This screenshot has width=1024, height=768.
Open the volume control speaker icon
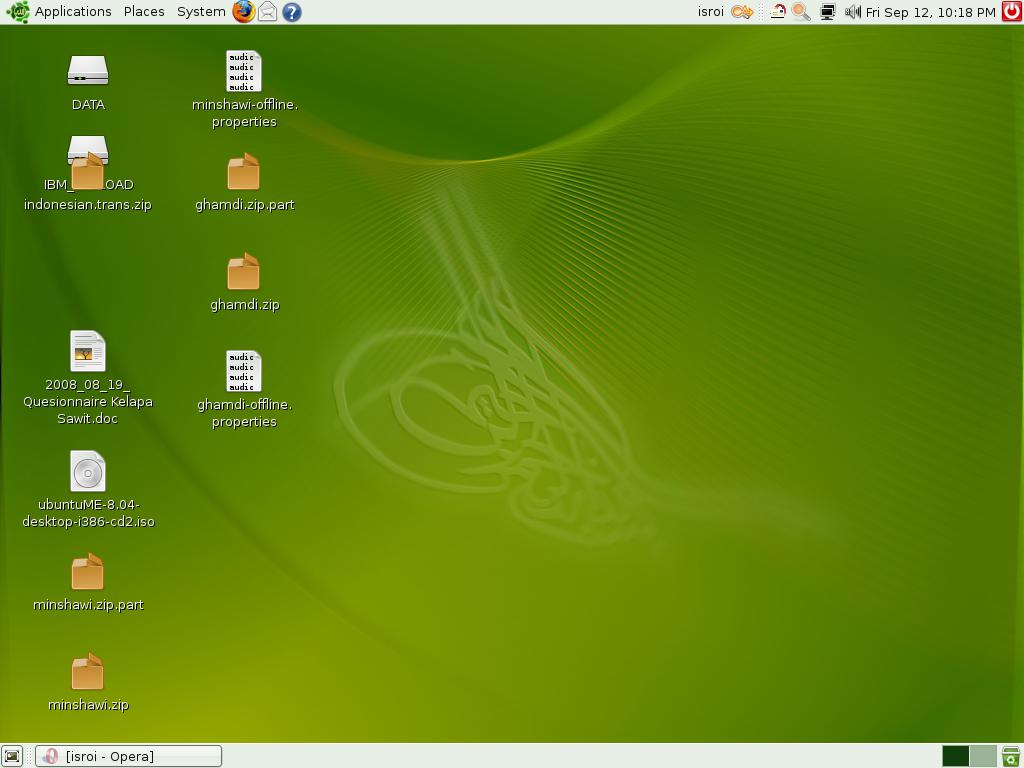(852, 12)
